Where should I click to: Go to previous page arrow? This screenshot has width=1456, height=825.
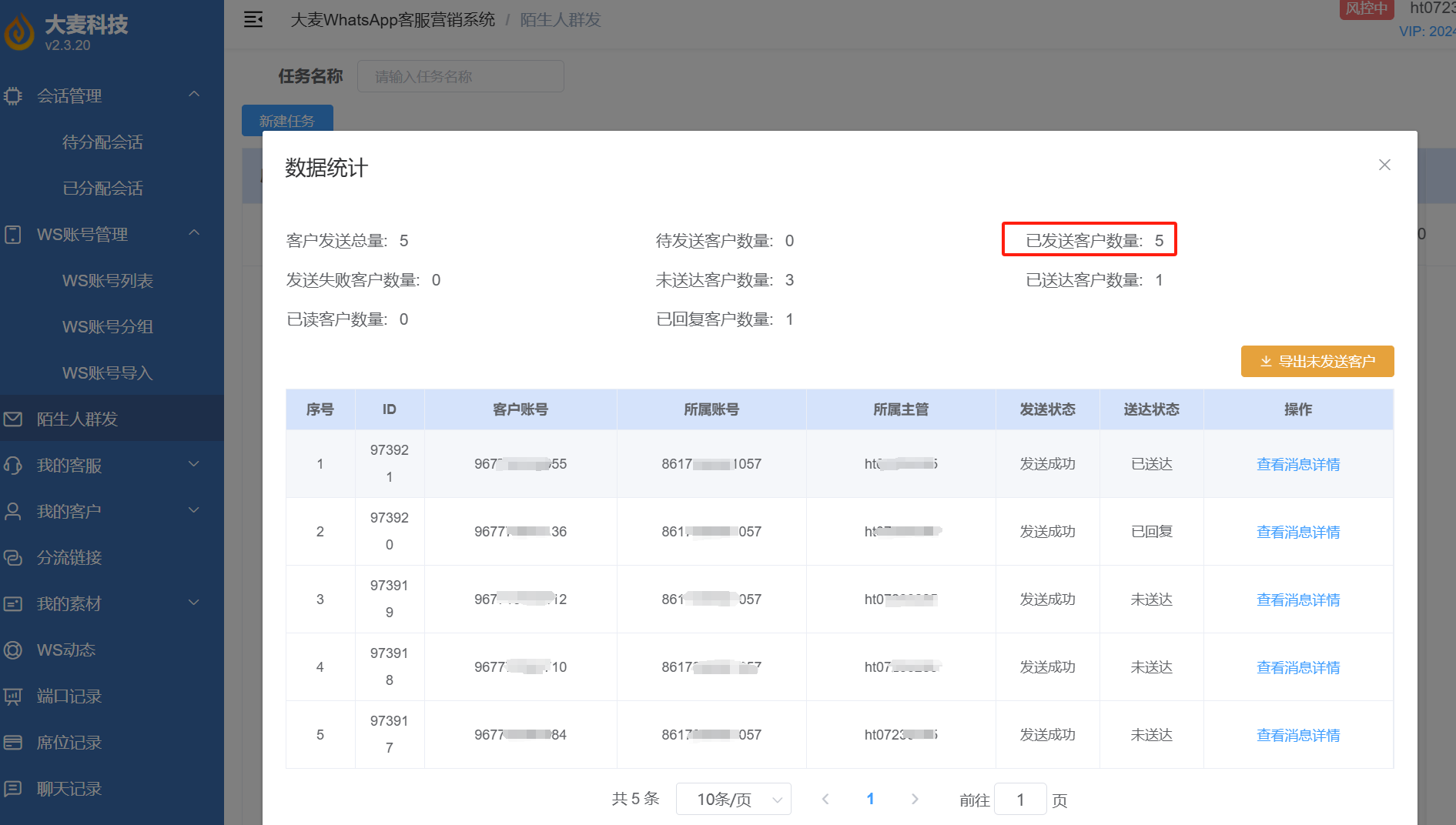tap(825, 799)
